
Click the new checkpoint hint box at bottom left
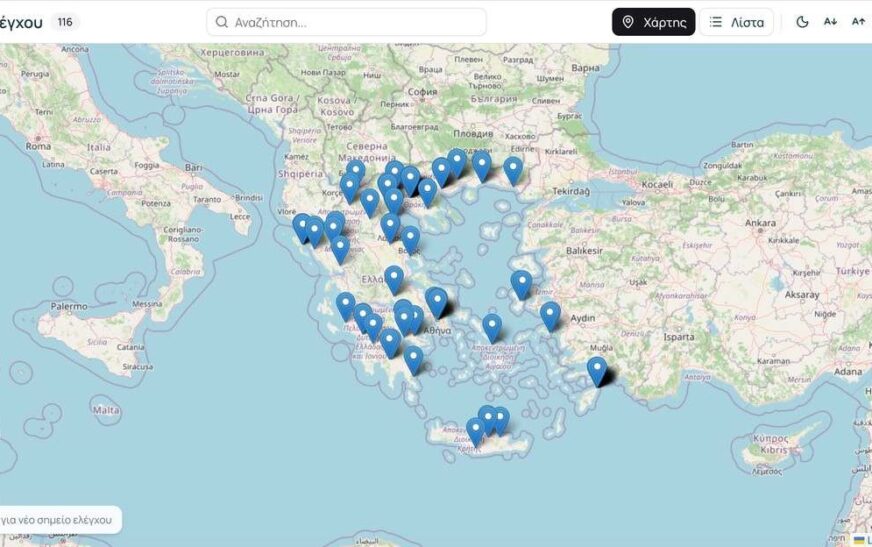pyautogui.click(x=58, y=520)
